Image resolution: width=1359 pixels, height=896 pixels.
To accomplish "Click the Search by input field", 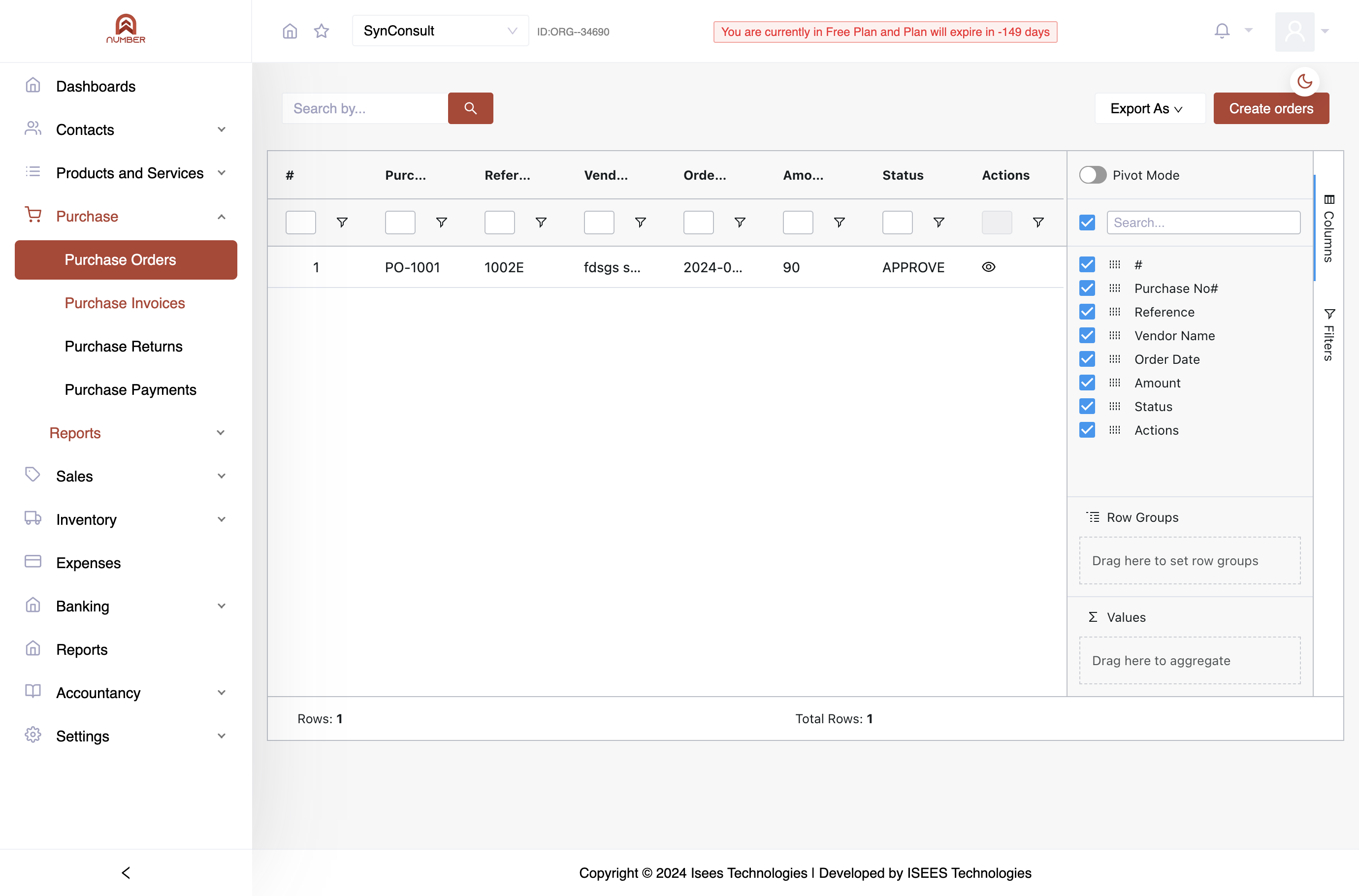I will tap(364, 108).
